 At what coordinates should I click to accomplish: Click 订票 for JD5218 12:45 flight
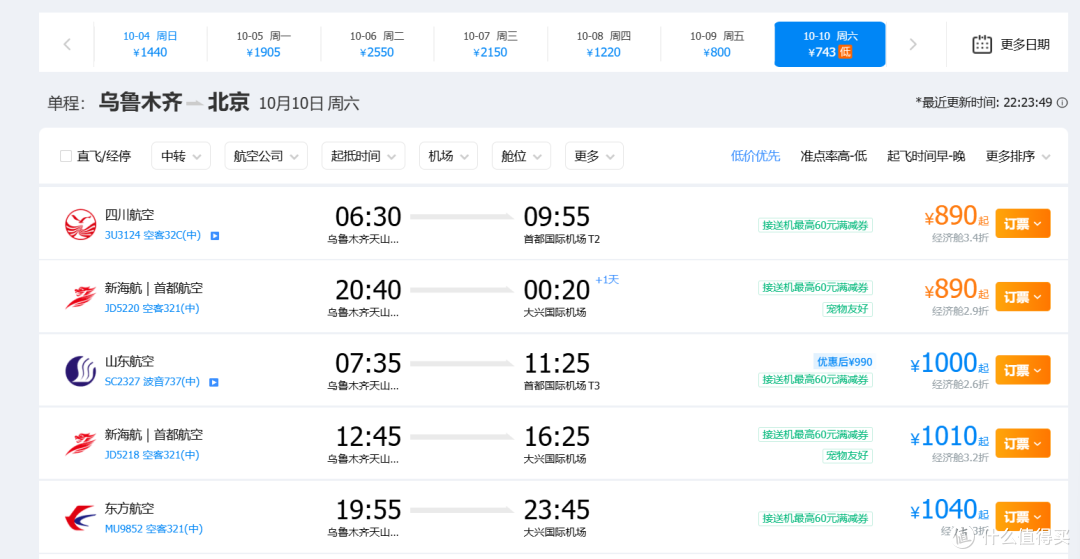[x=1023, y=443]
